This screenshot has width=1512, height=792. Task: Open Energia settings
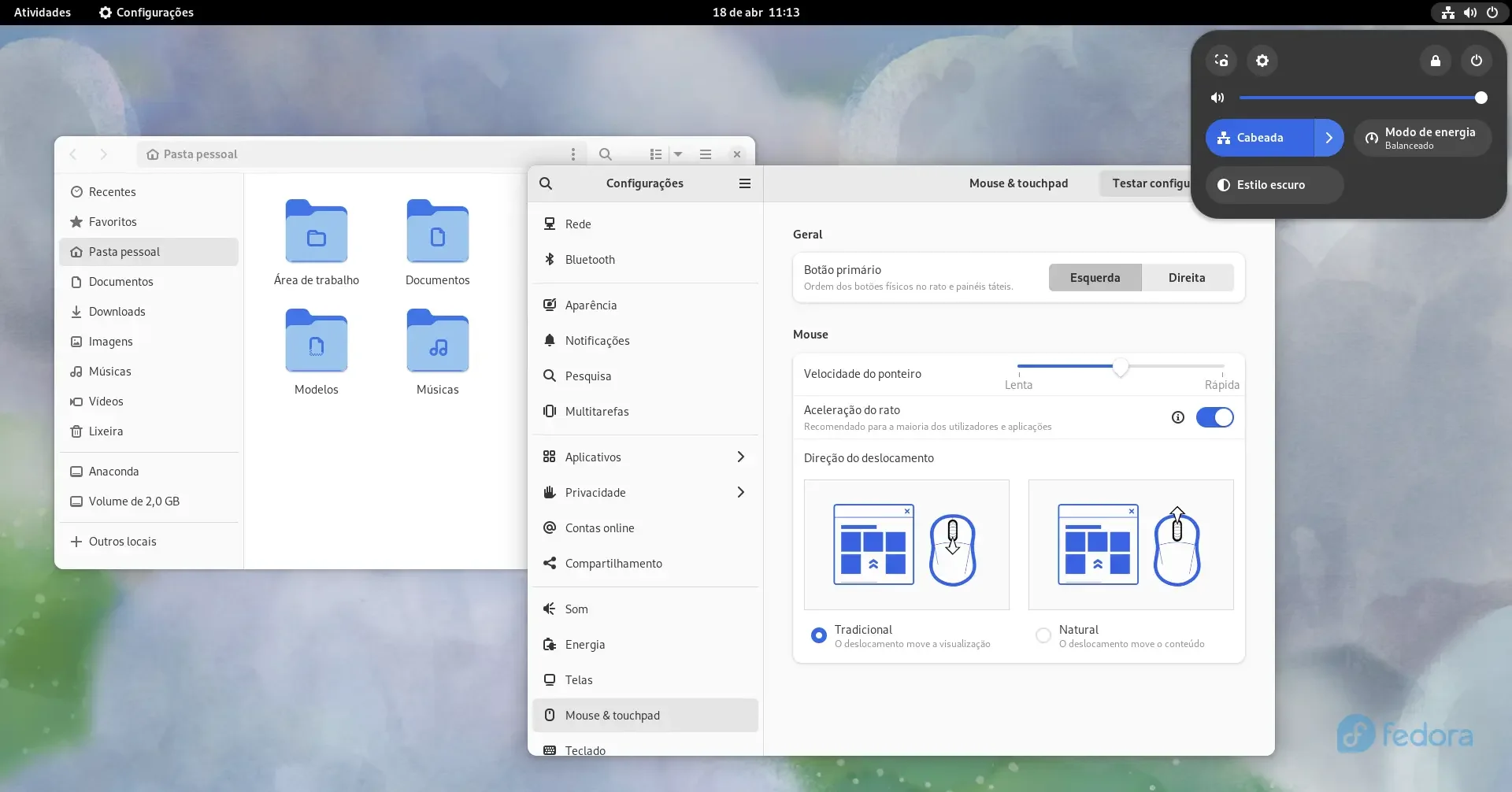pos(645,645)
